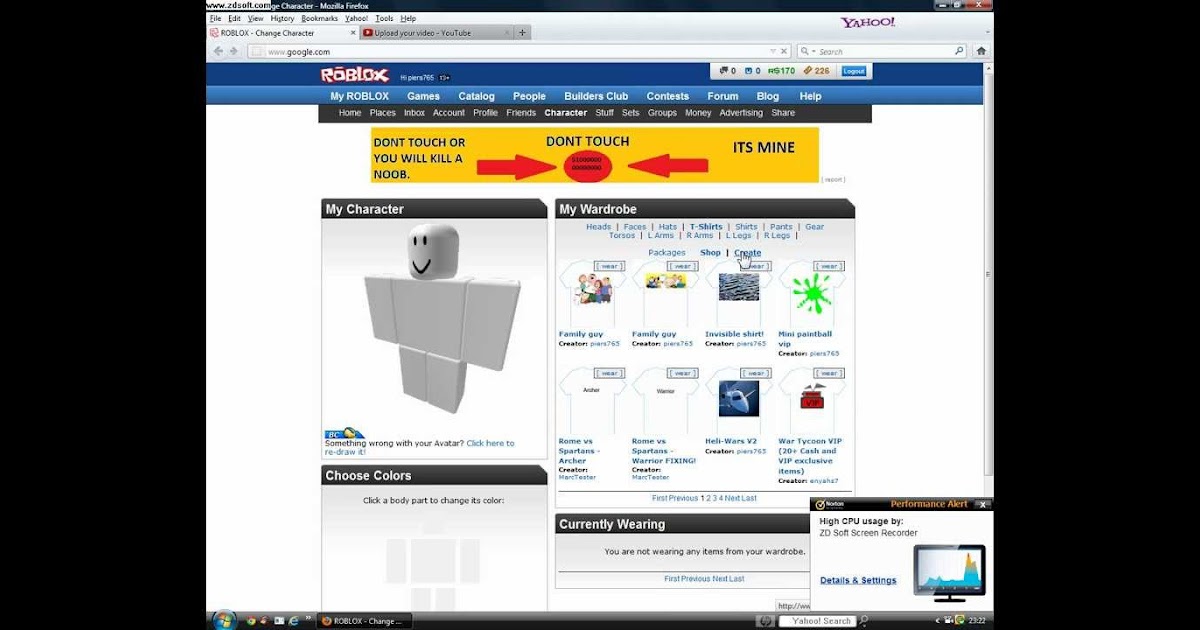Click the ROBLOX logo in header
This screenshot has width=1200, height=630.
point(354,75)
